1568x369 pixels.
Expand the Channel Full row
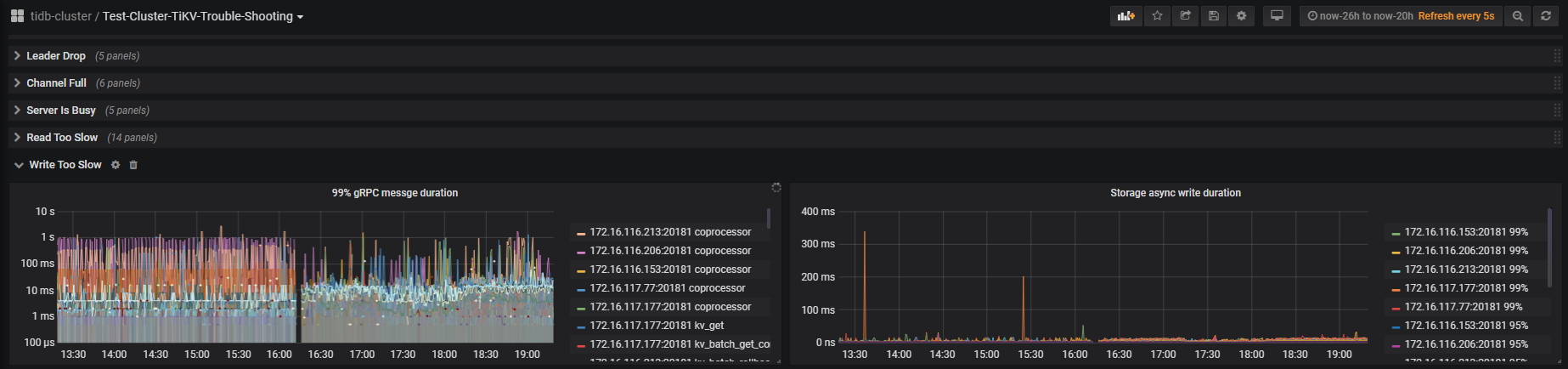tap(56, 83)
